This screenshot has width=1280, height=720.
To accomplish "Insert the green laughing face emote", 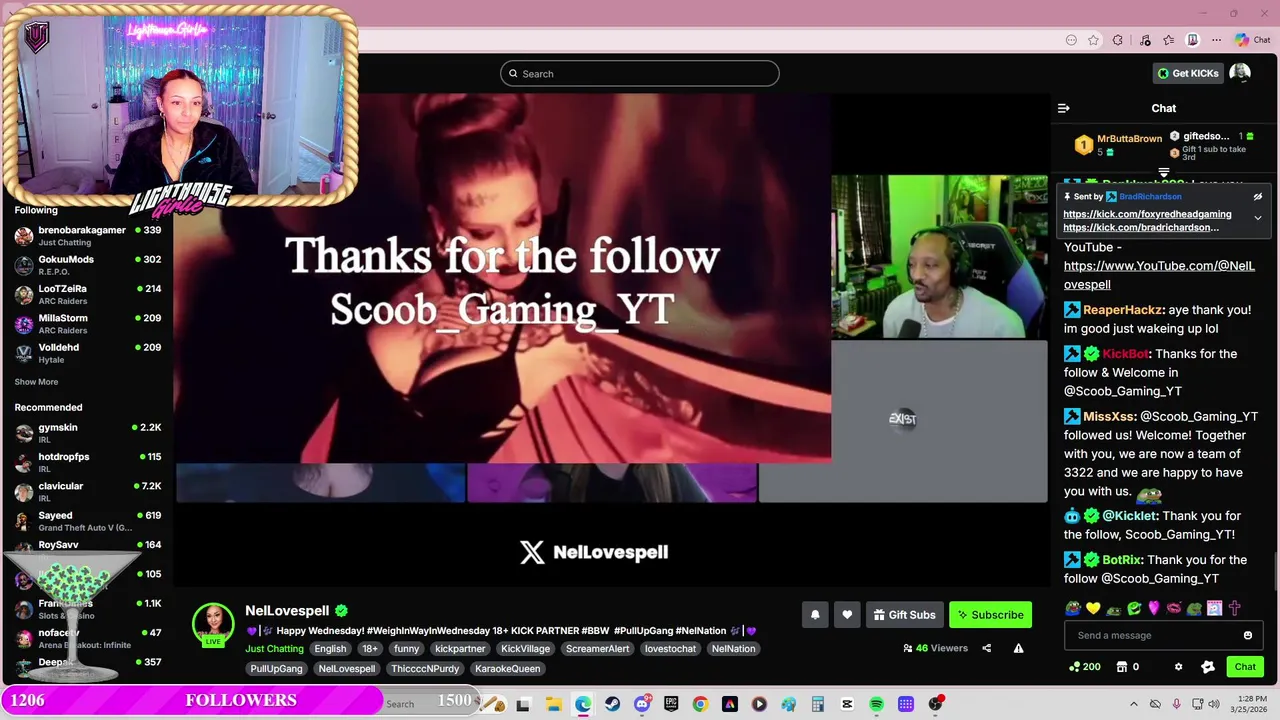I will click(1134, 608).
